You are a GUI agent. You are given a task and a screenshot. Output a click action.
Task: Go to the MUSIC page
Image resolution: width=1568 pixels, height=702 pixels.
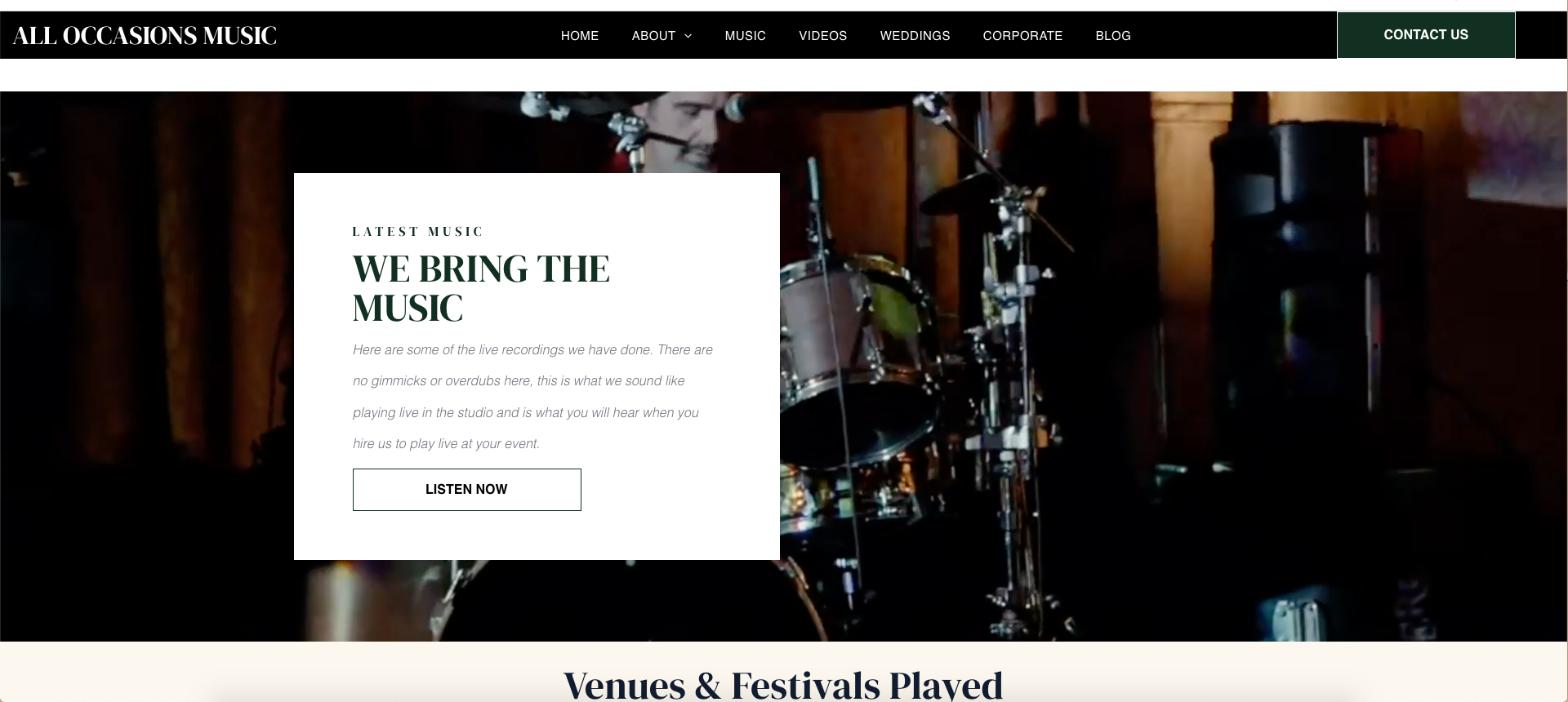[x=745, y=36]
